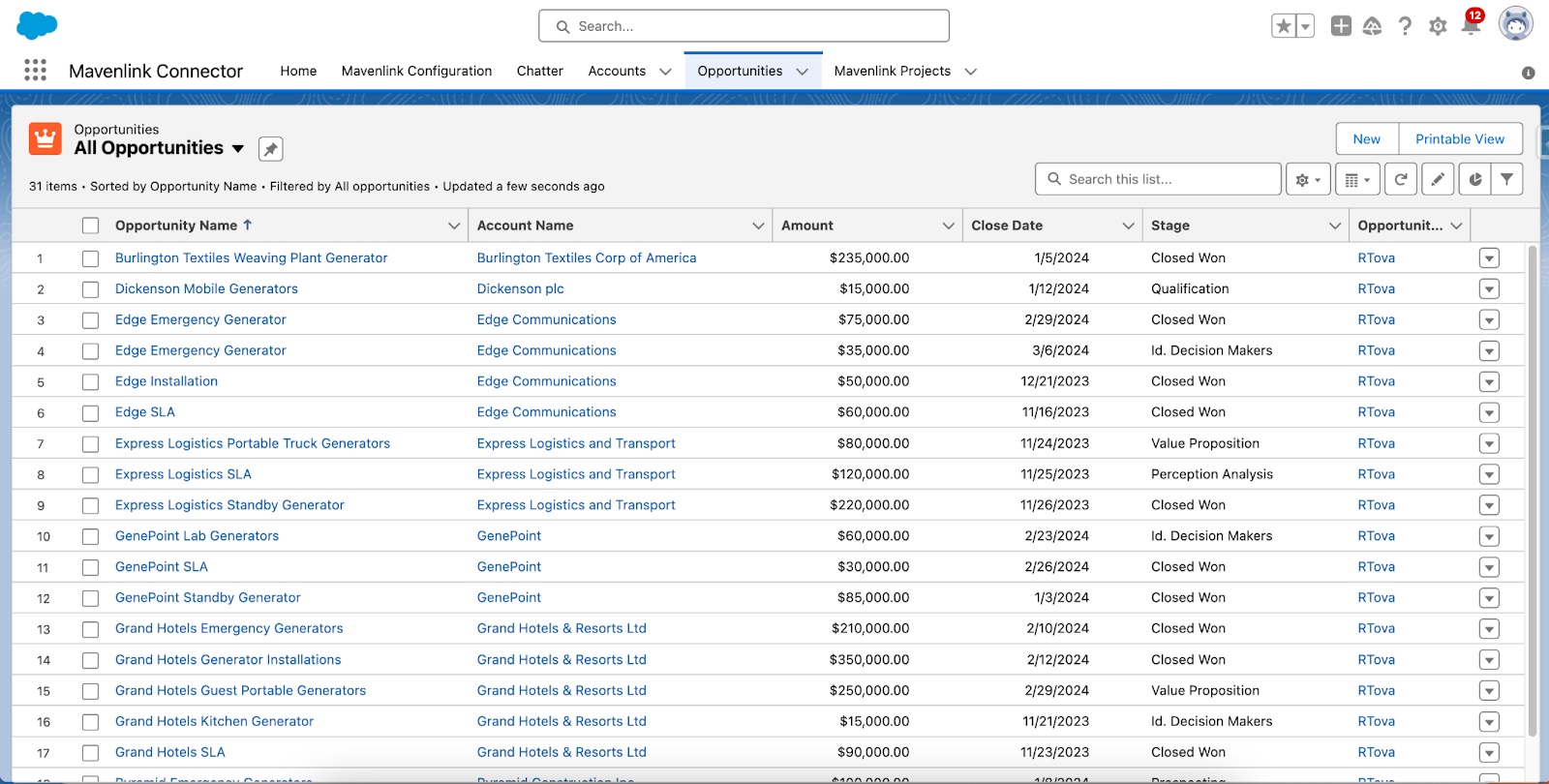Image resolution: width=1549 pixels, height=784 pixels.
Task: Open RTova owner link in Grand Hotels SLA row
Action: coord(1376,752)
